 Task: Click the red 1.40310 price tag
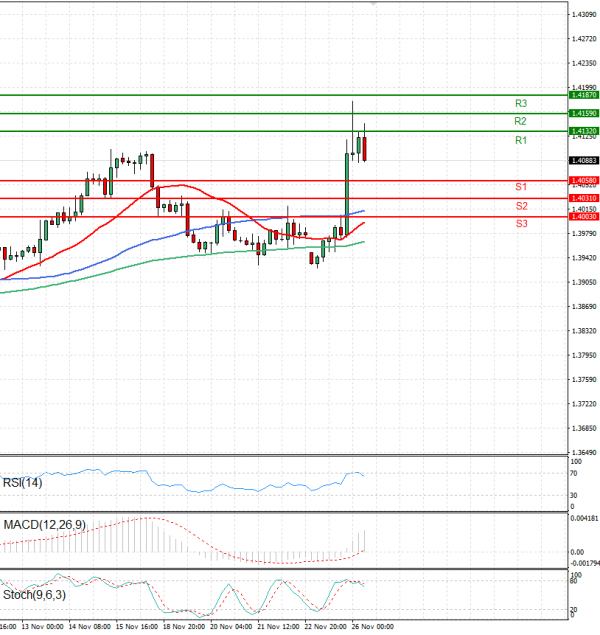[584, 198]
